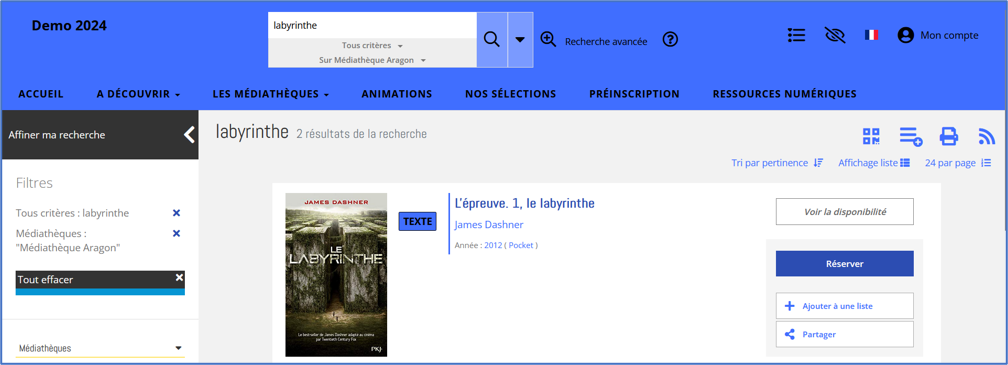Expand the Sur Médiathèque Aragon dropdown
Screen dimensions: 1008x365
pyautogui.click(x=372, y=60)
